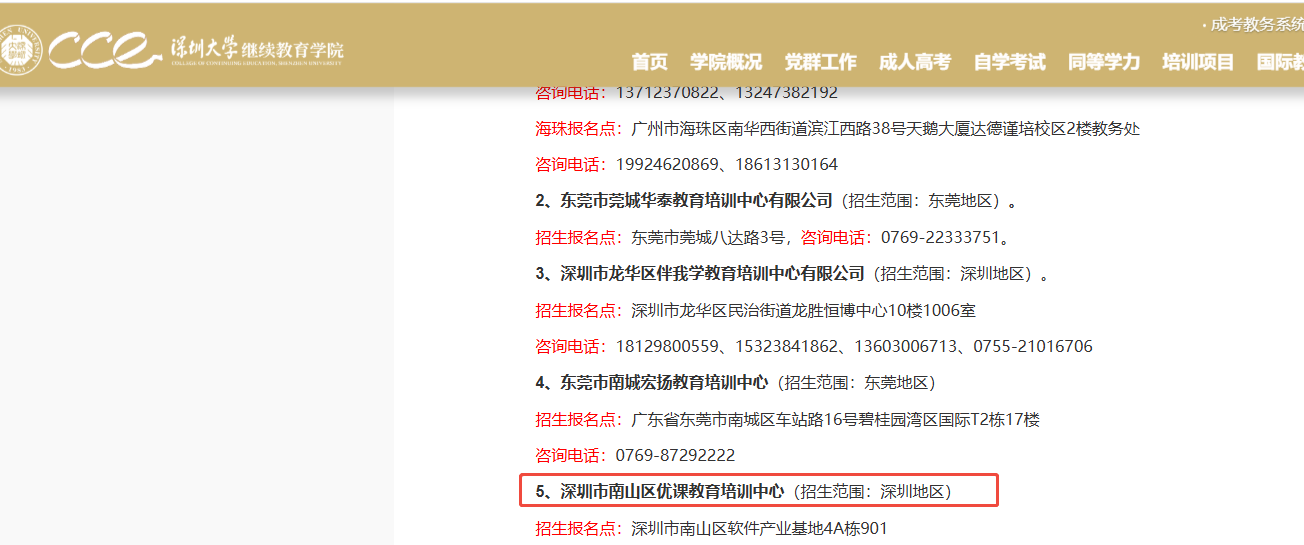Viewport: 1304px width, 545px height.
Task: Click the text （招生范围：东莞地区） after item 2
Action: 920,200
